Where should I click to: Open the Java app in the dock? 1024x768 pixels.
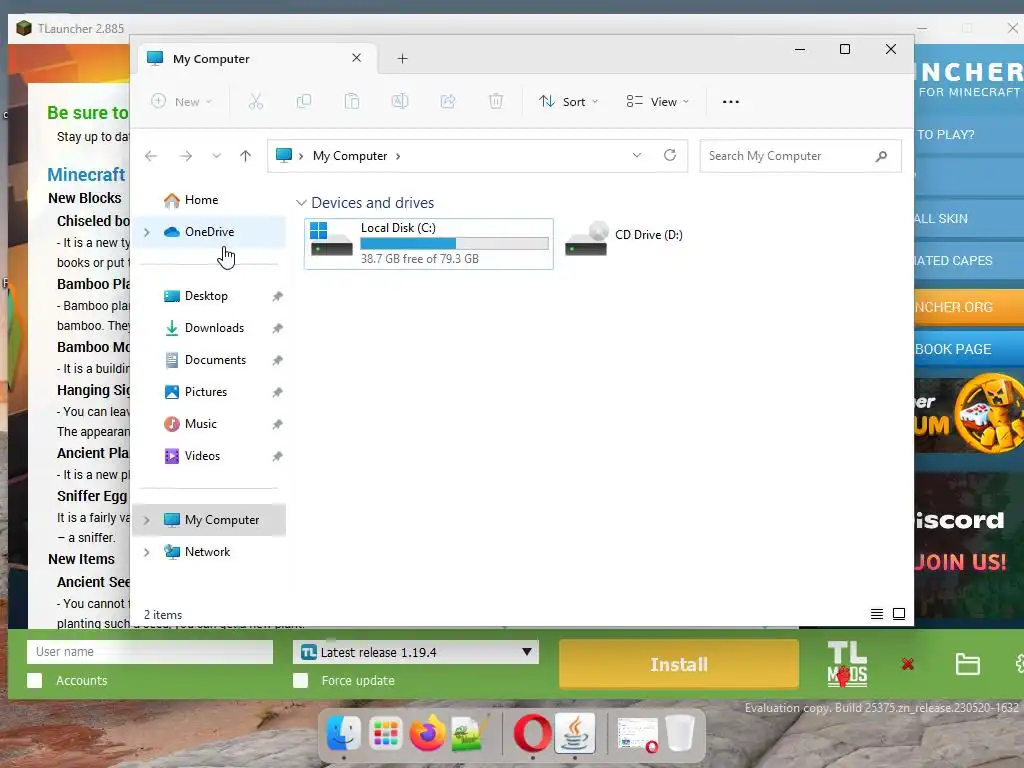click(x=575, y=733)
